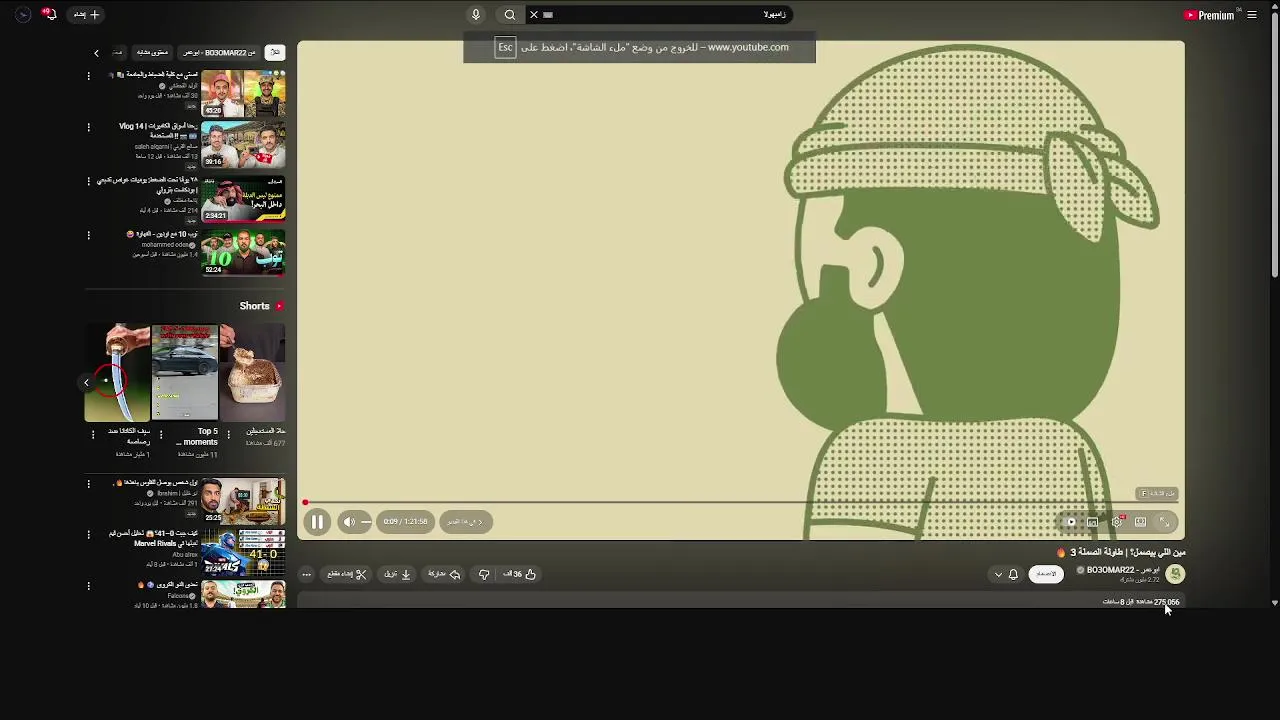Open the hamburger guide menu

pos(1252,15)
